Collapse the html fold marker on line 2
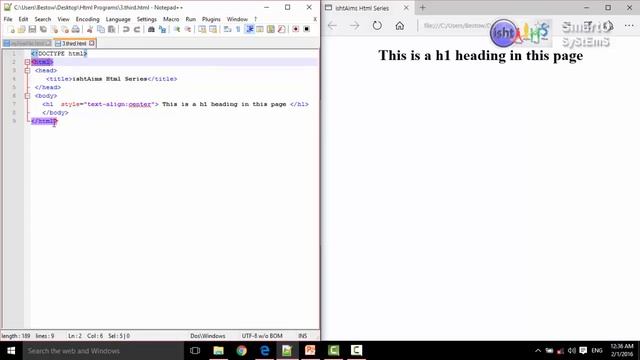This screenshot has width=640, height=360. (x=27, y=62)
